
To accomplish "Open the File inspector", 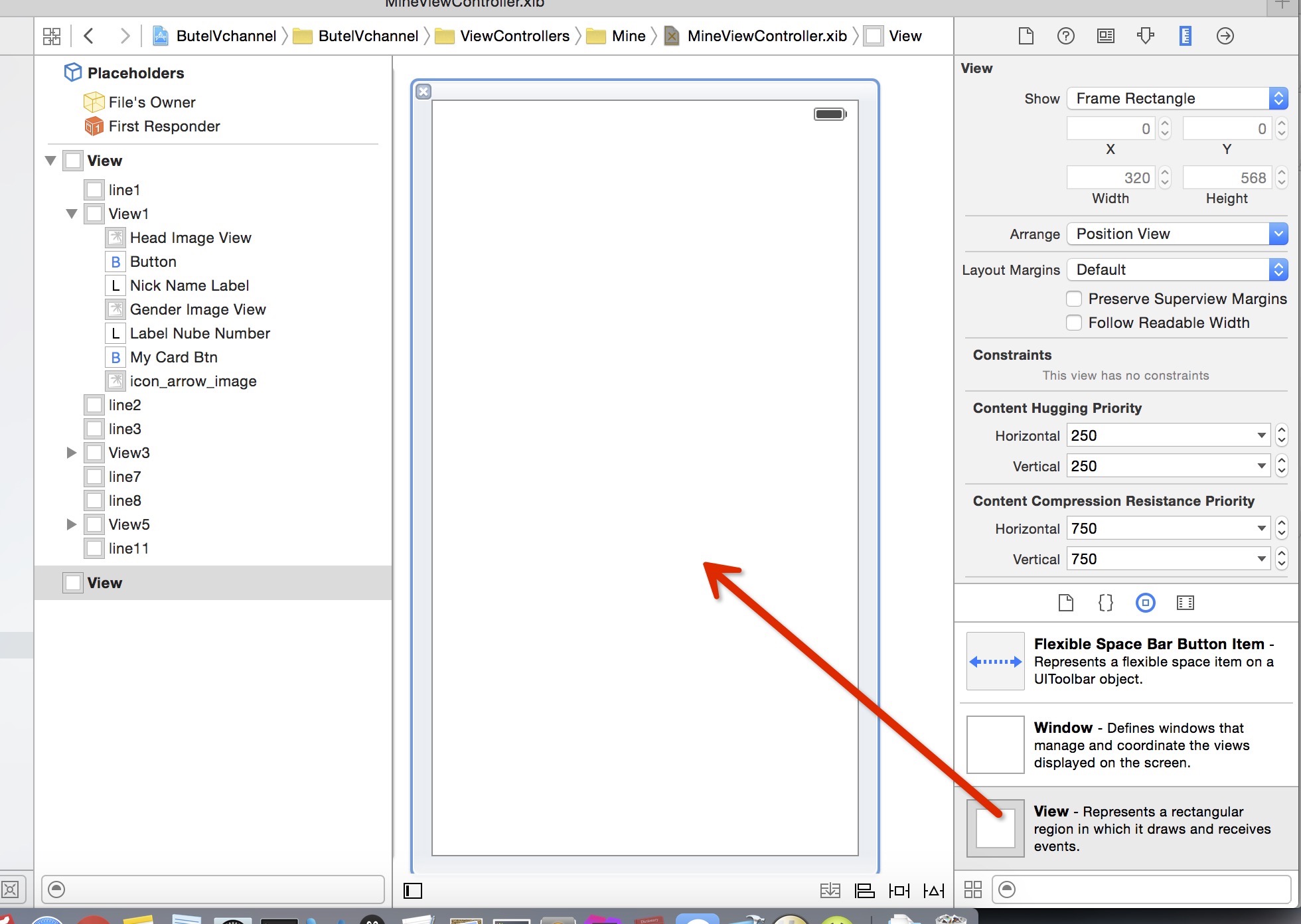I will [x=1026, y=36].
